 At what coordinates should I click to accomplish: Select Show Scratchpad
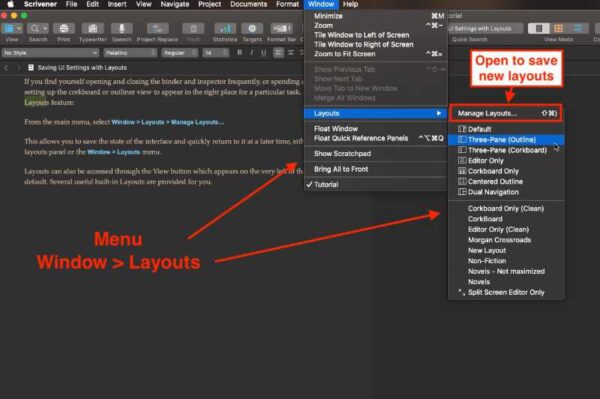tap(376, 154)
